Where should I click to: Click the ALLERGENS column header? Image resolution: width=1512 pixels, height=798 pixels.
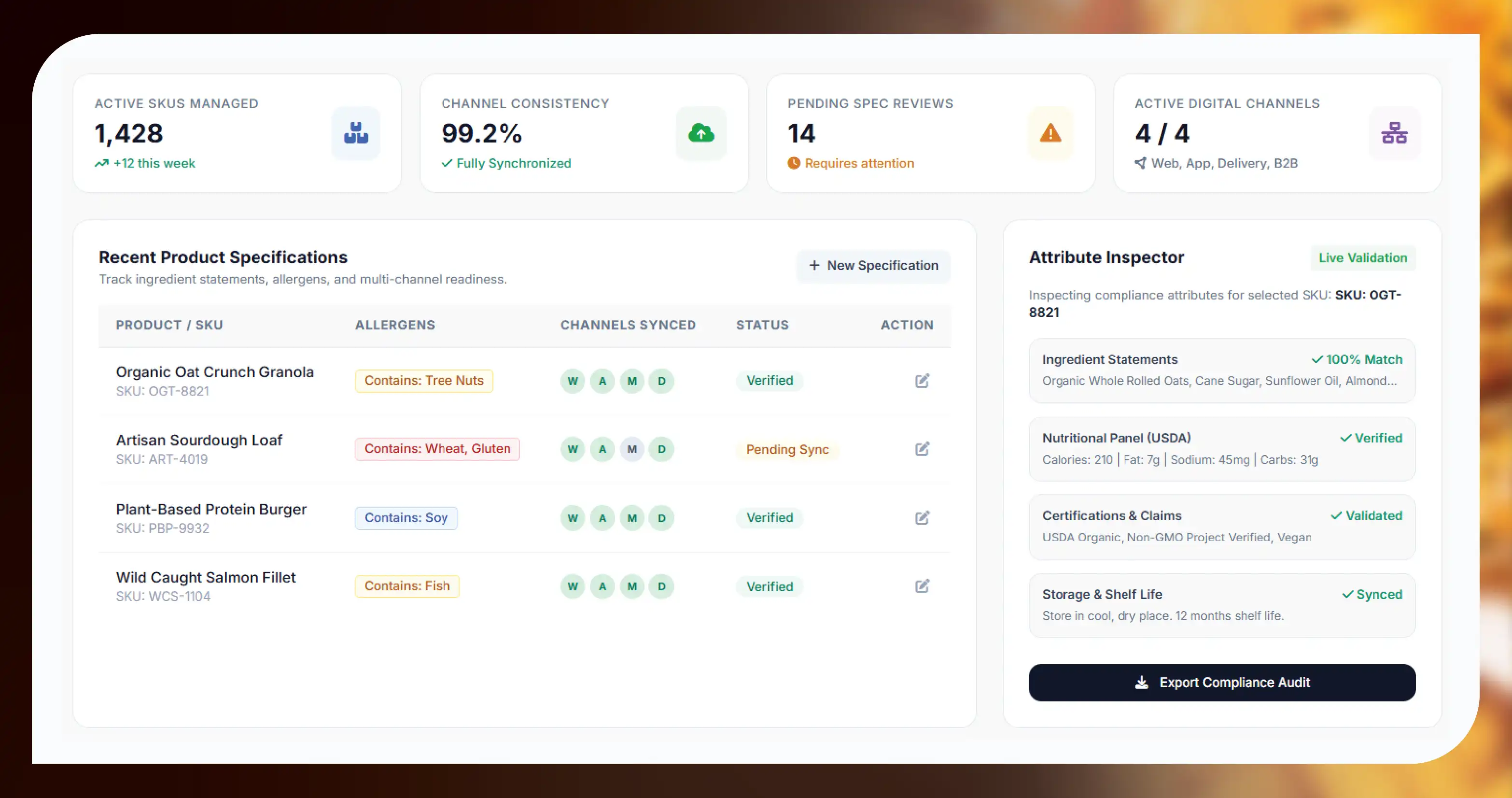(x=395, y=325)
